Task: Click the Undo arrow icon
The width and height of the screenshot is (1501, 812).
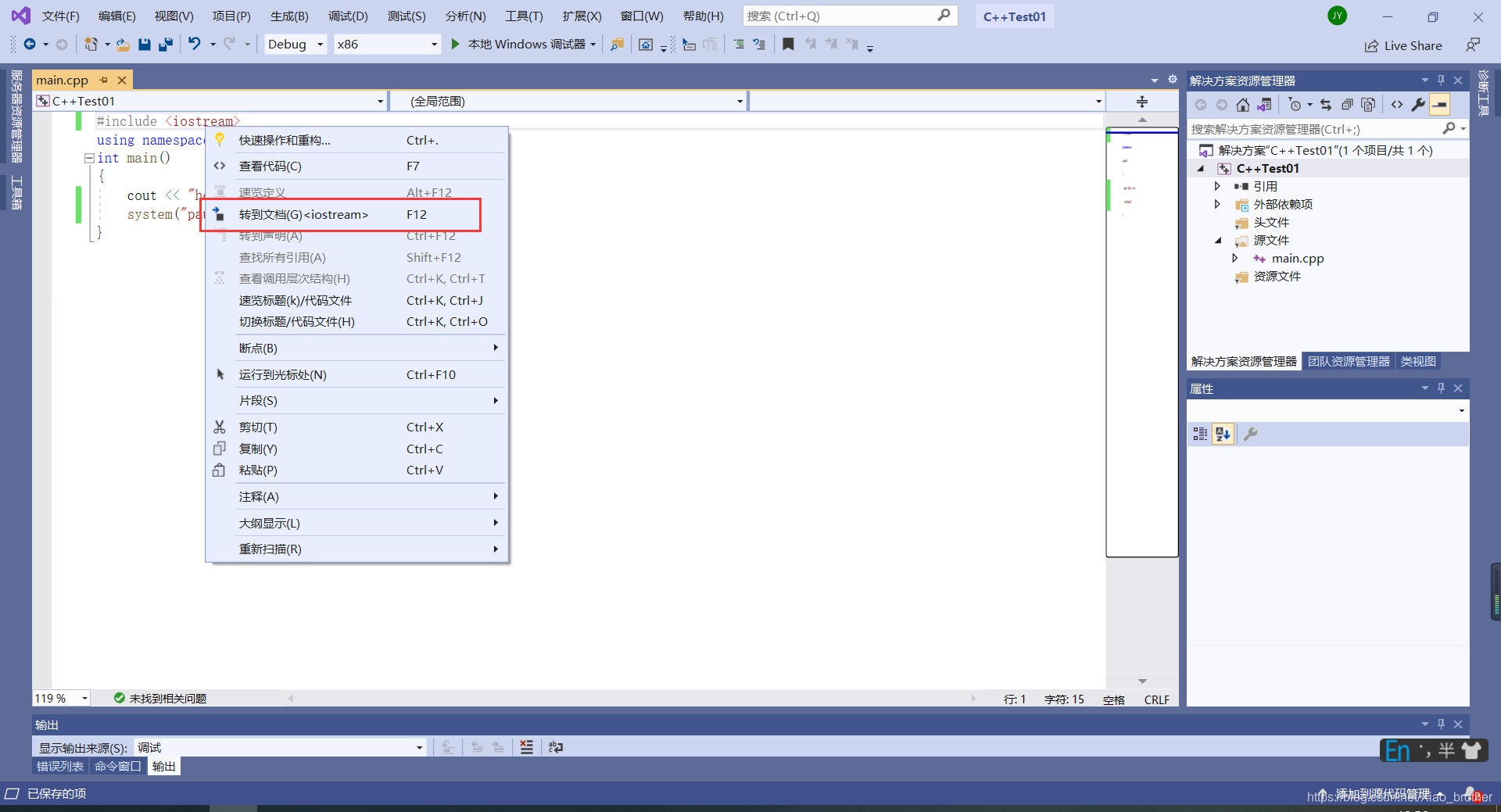Action: [195, 45]
